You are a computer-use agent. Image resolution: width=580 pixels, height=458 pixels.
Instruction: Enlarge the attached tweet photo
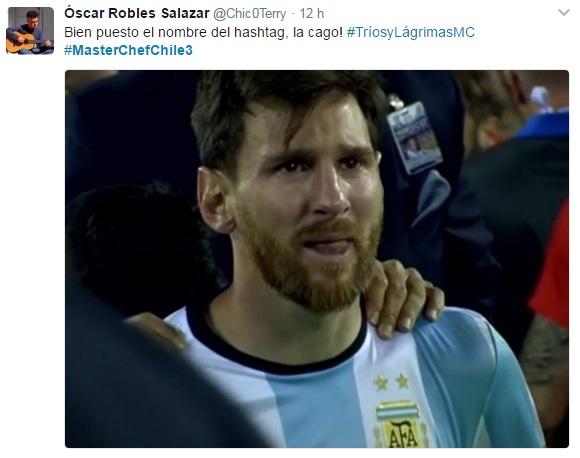click(x=317, y=259)
